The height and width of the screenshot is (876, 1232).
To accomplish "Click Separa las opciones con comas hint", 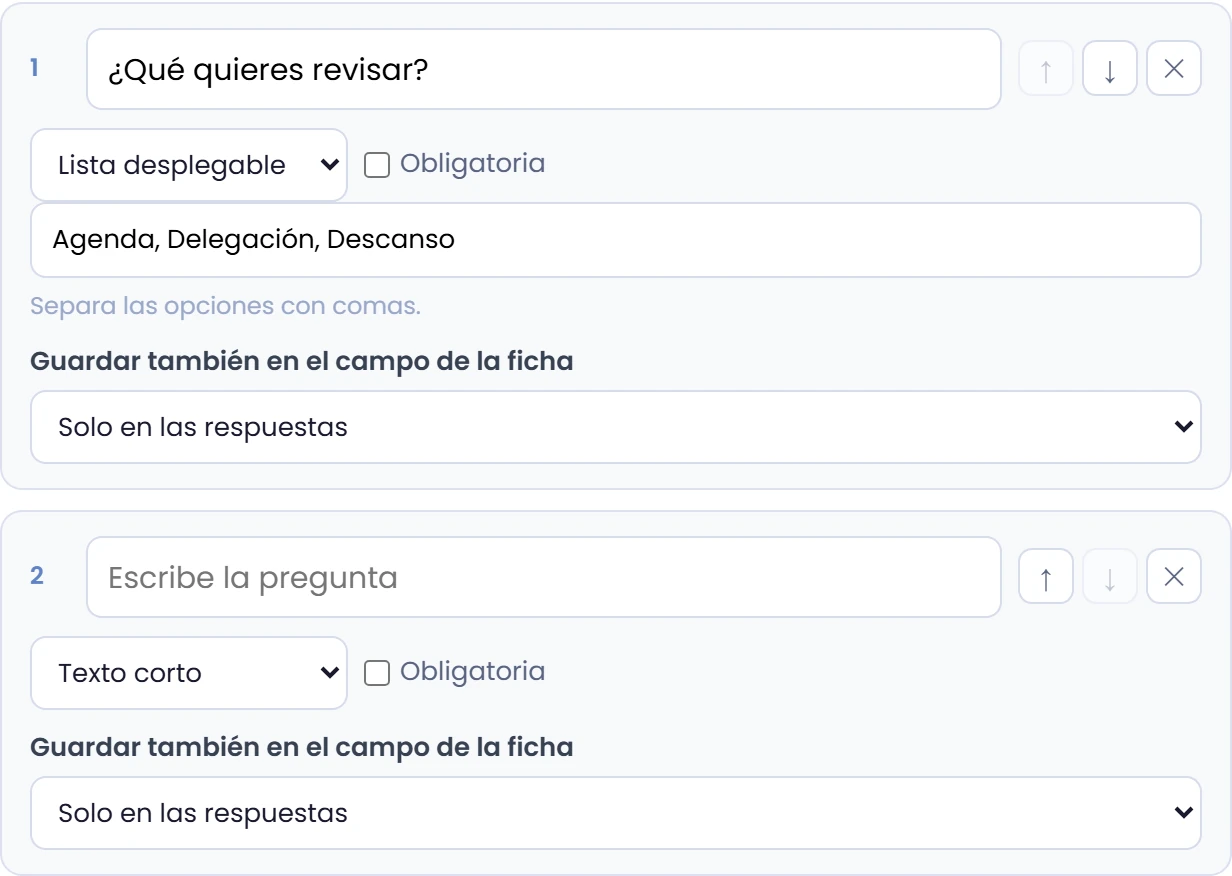I will [x=225, y=305].
